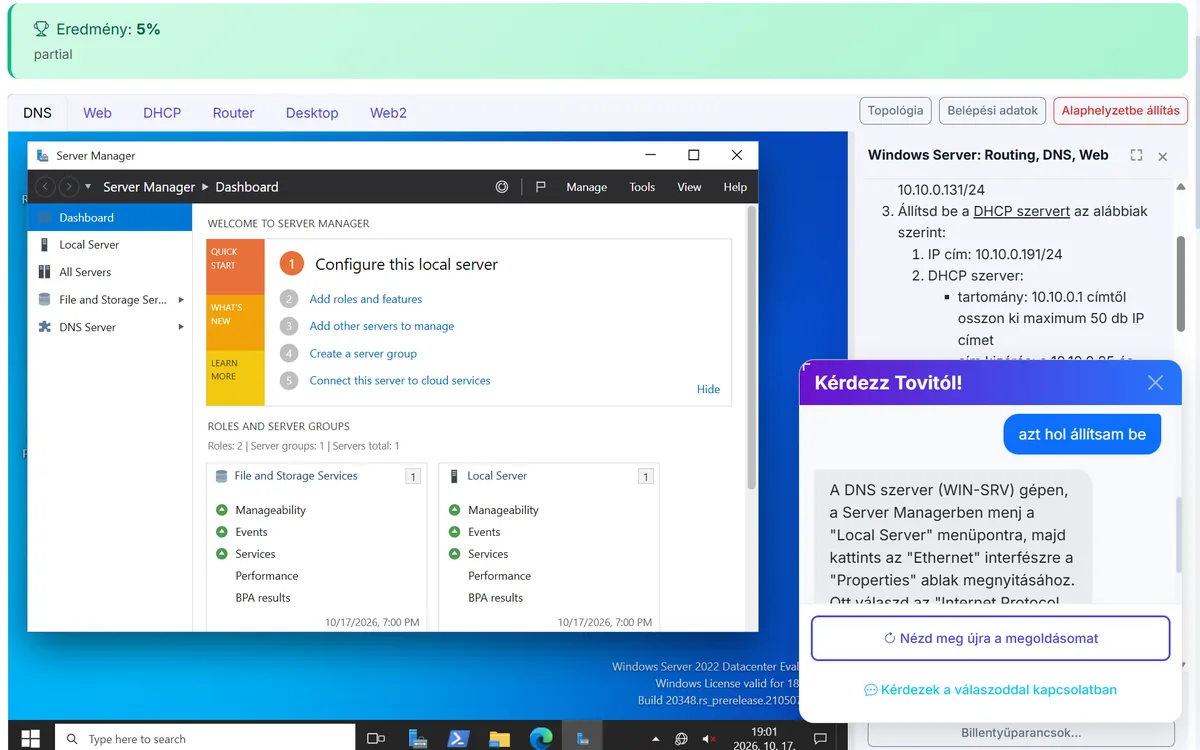The height and width of the screenshot is (750, 1200).
Task: Expand the DNS Server sidebar arrow
Action: tap(181, 327)
